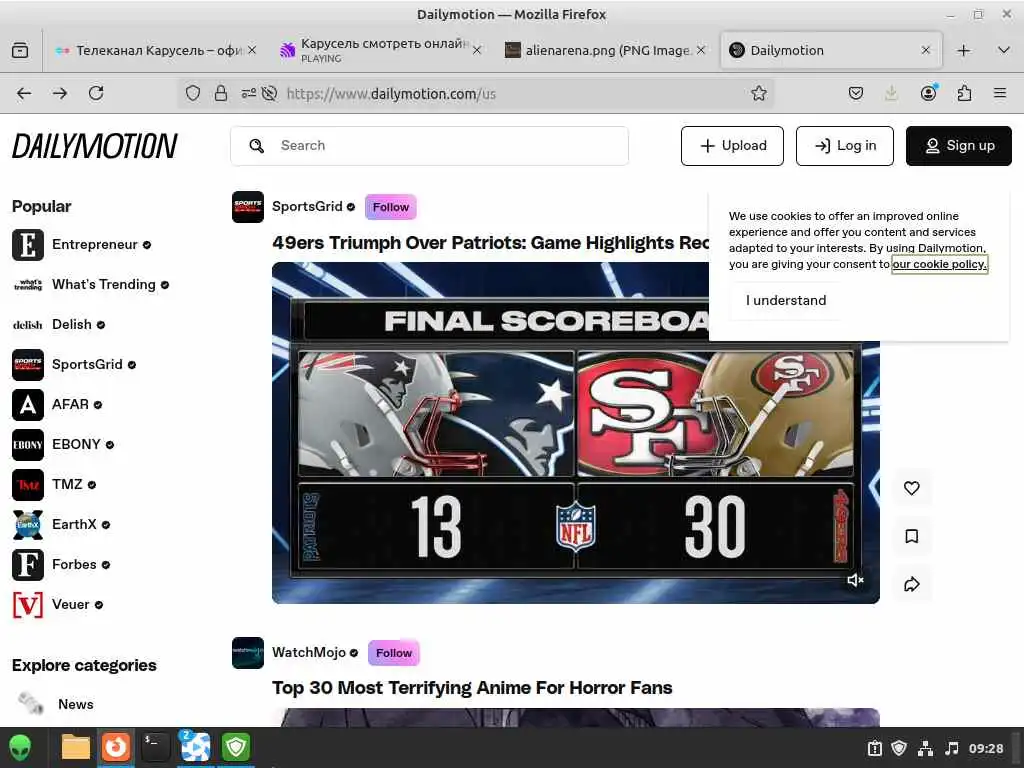Click the Sign up button

click(959, 146)
